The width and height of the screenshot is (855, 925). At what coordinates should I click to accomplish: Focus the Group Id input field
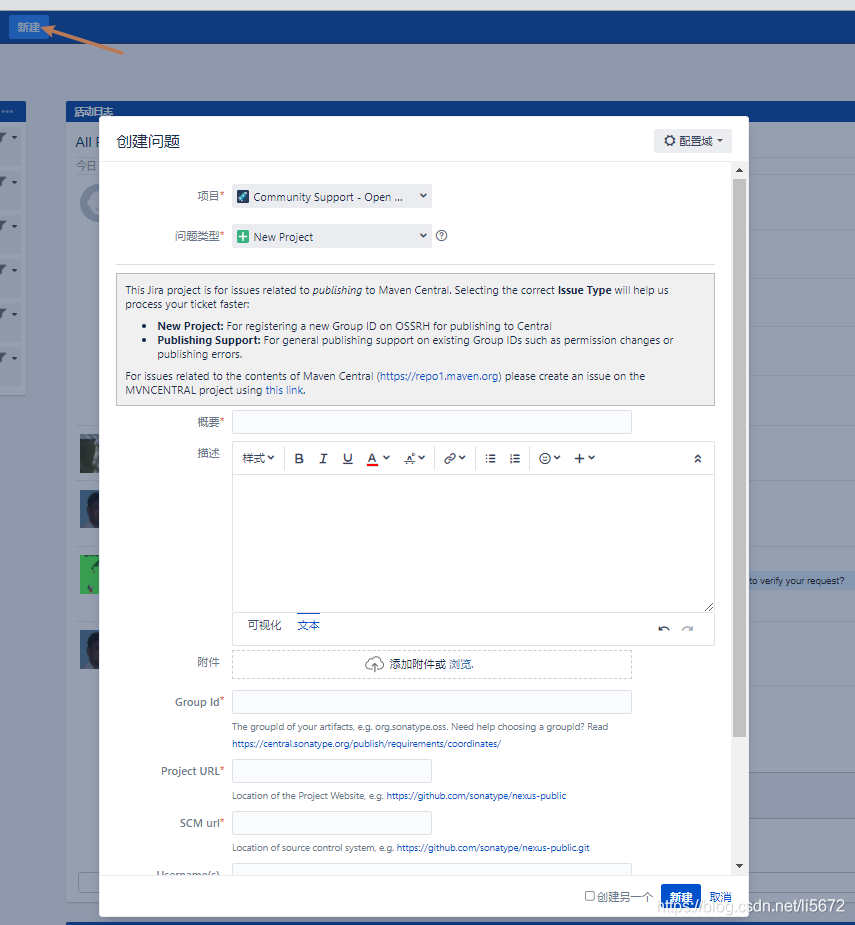click(431, 702)
